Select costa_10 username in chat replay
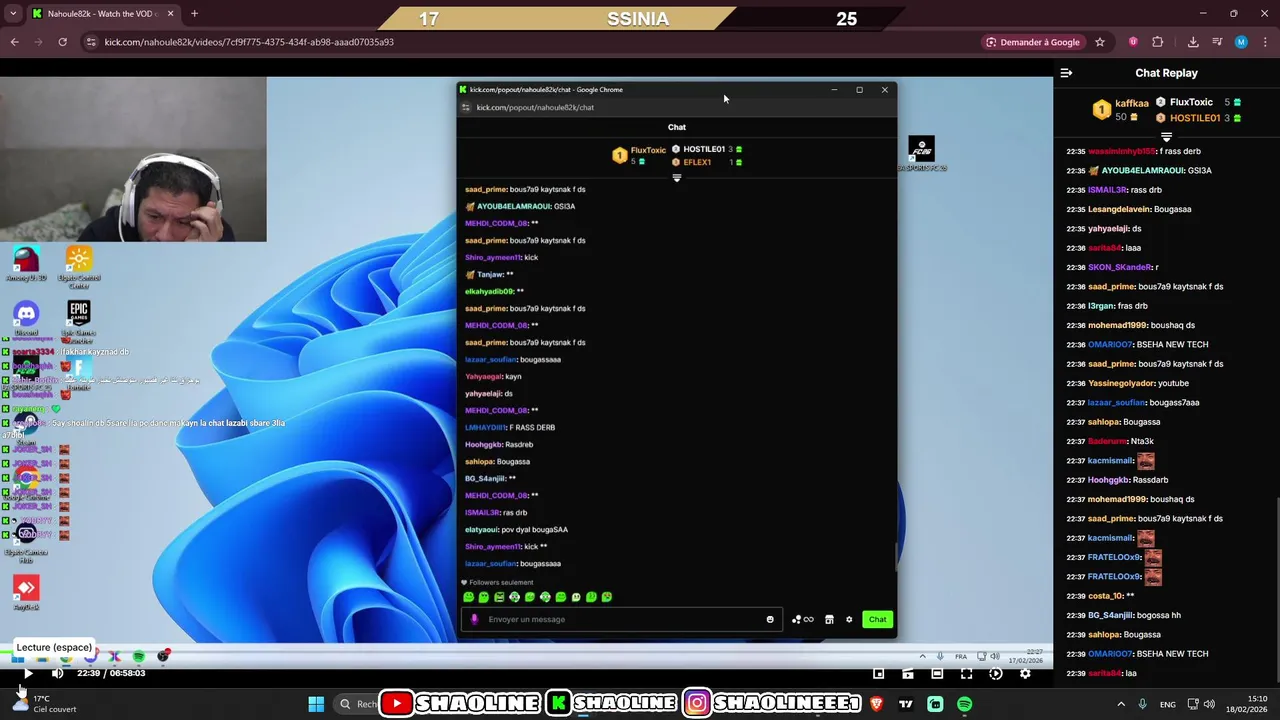Screen dimensions: 1280x720 pos(1105,596)
